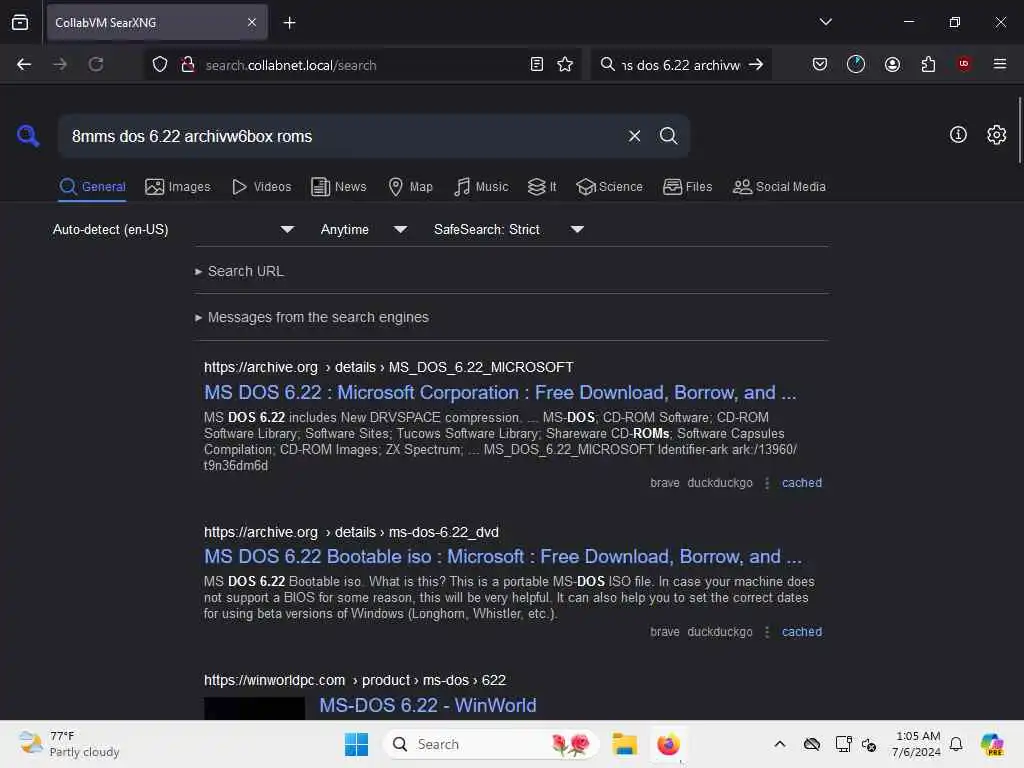Screen dimensions: 1024x768
Task: Open the Windows Start menu
Action: [356, 744]
